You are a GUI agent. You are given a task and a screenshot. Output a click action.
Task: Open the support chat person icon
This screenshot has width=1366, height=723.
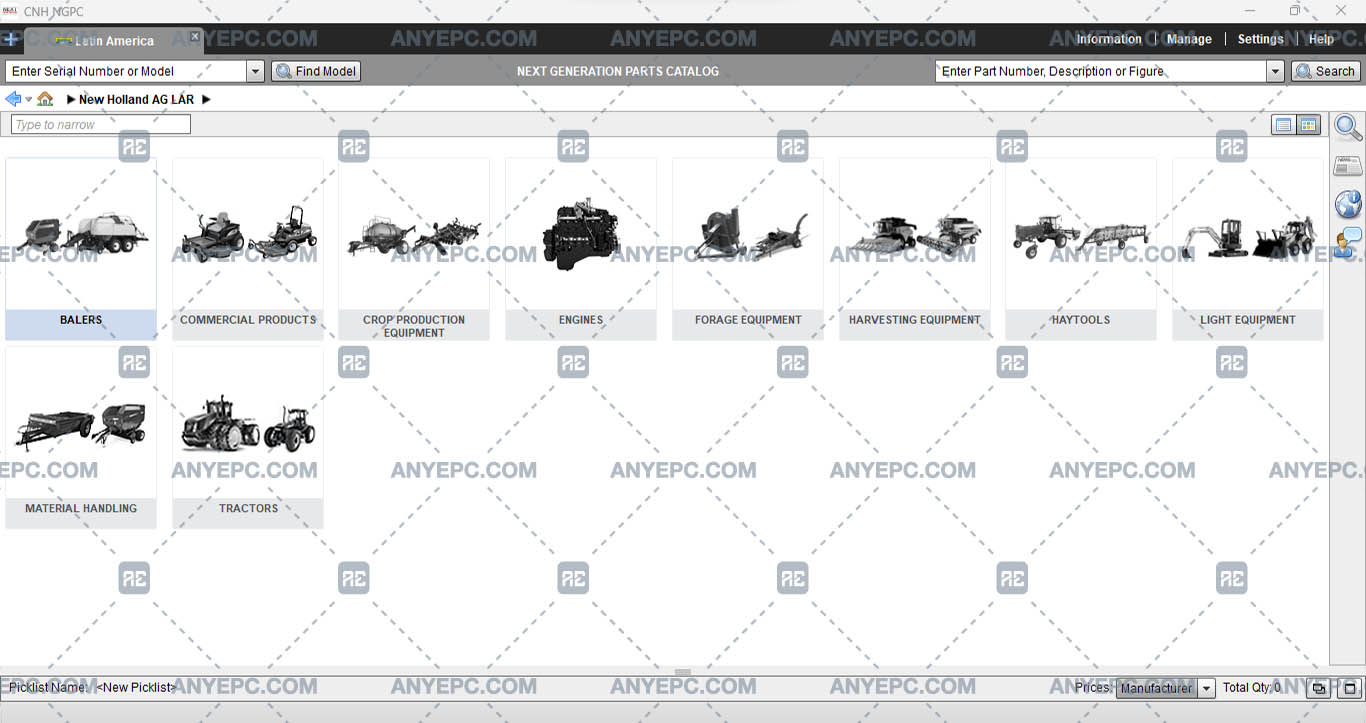pyautogui.click(x=1348, y=243)
